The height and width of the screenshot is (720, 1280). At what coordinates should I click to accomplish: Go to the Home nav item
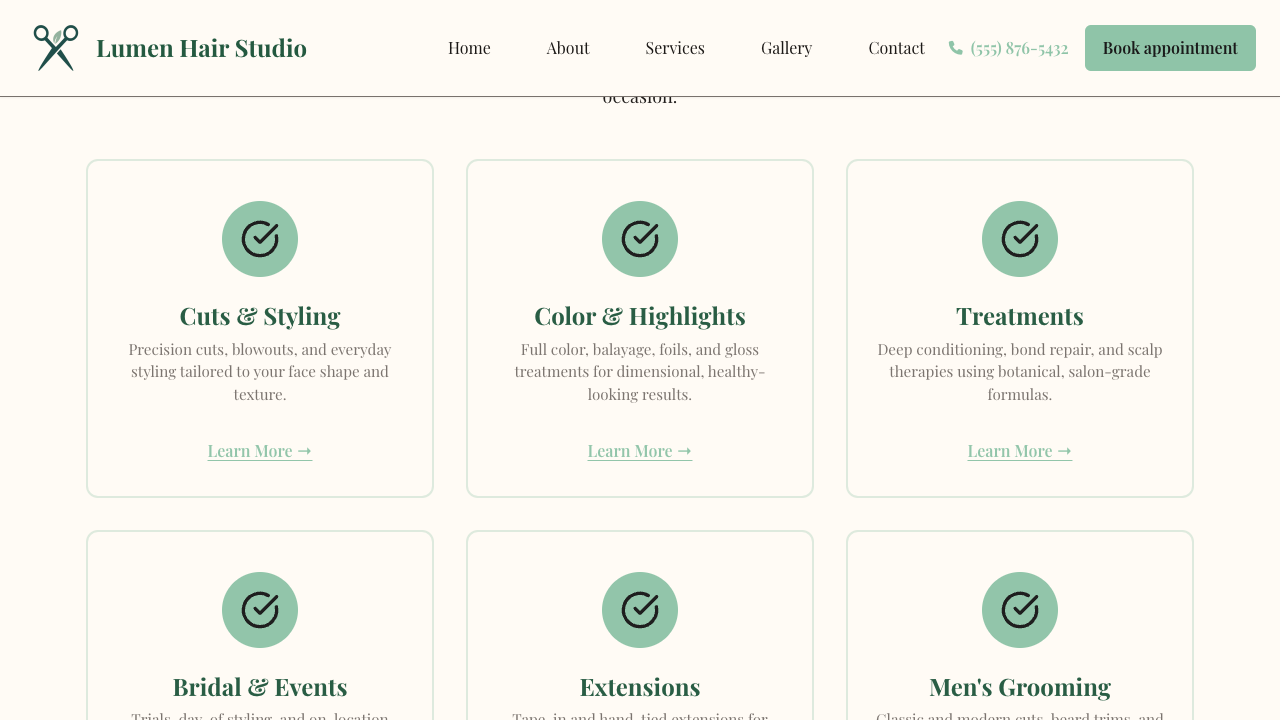(469, 48)
